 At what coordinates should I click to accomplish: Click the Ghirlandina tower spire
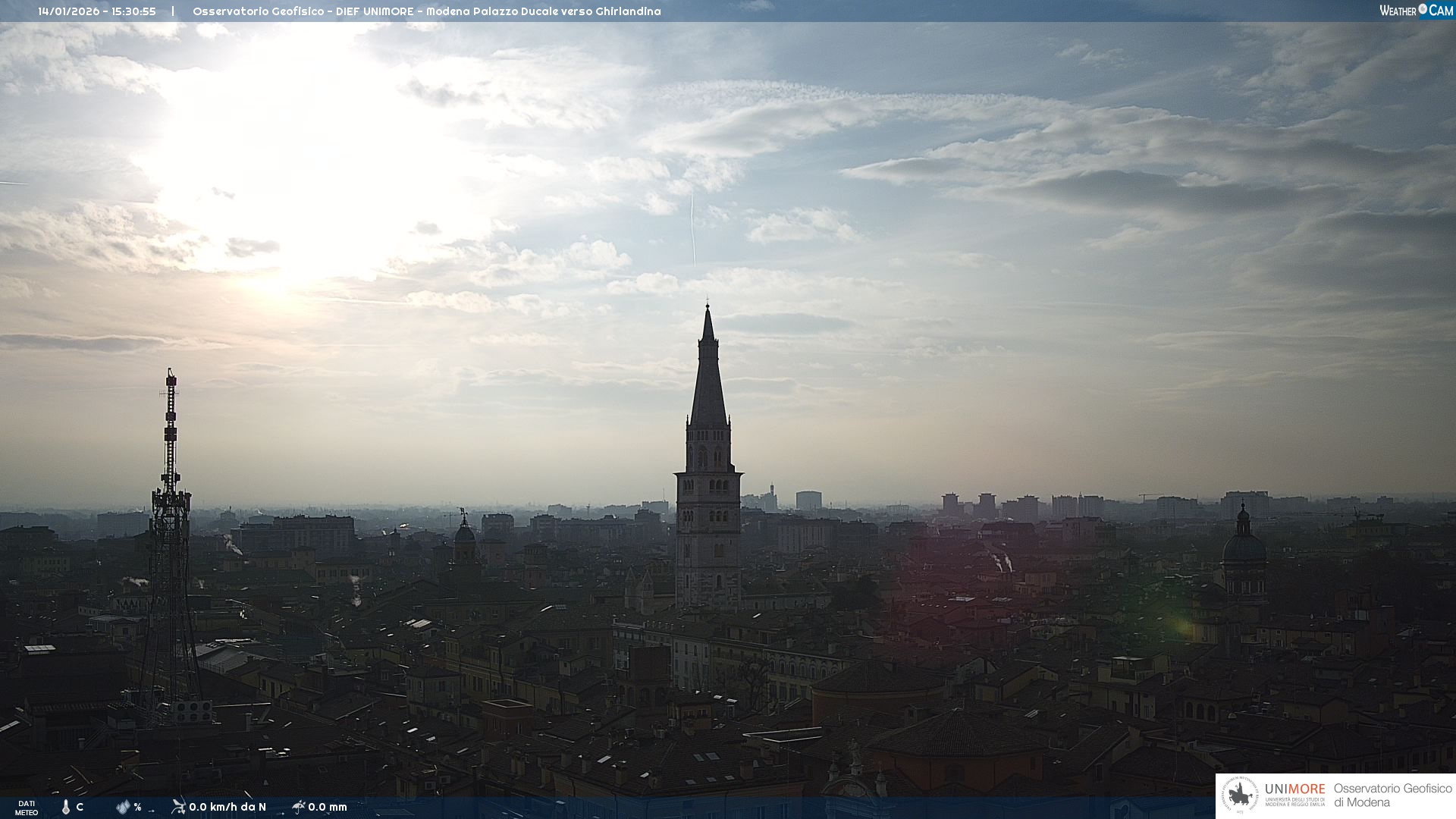(708, 379)
